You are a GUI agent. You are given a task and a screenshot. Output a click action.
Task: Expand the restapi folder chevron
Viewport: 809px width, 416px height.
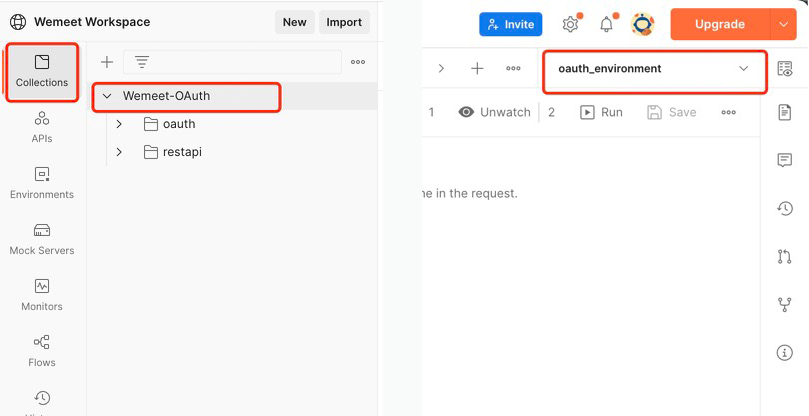point(119,152)
